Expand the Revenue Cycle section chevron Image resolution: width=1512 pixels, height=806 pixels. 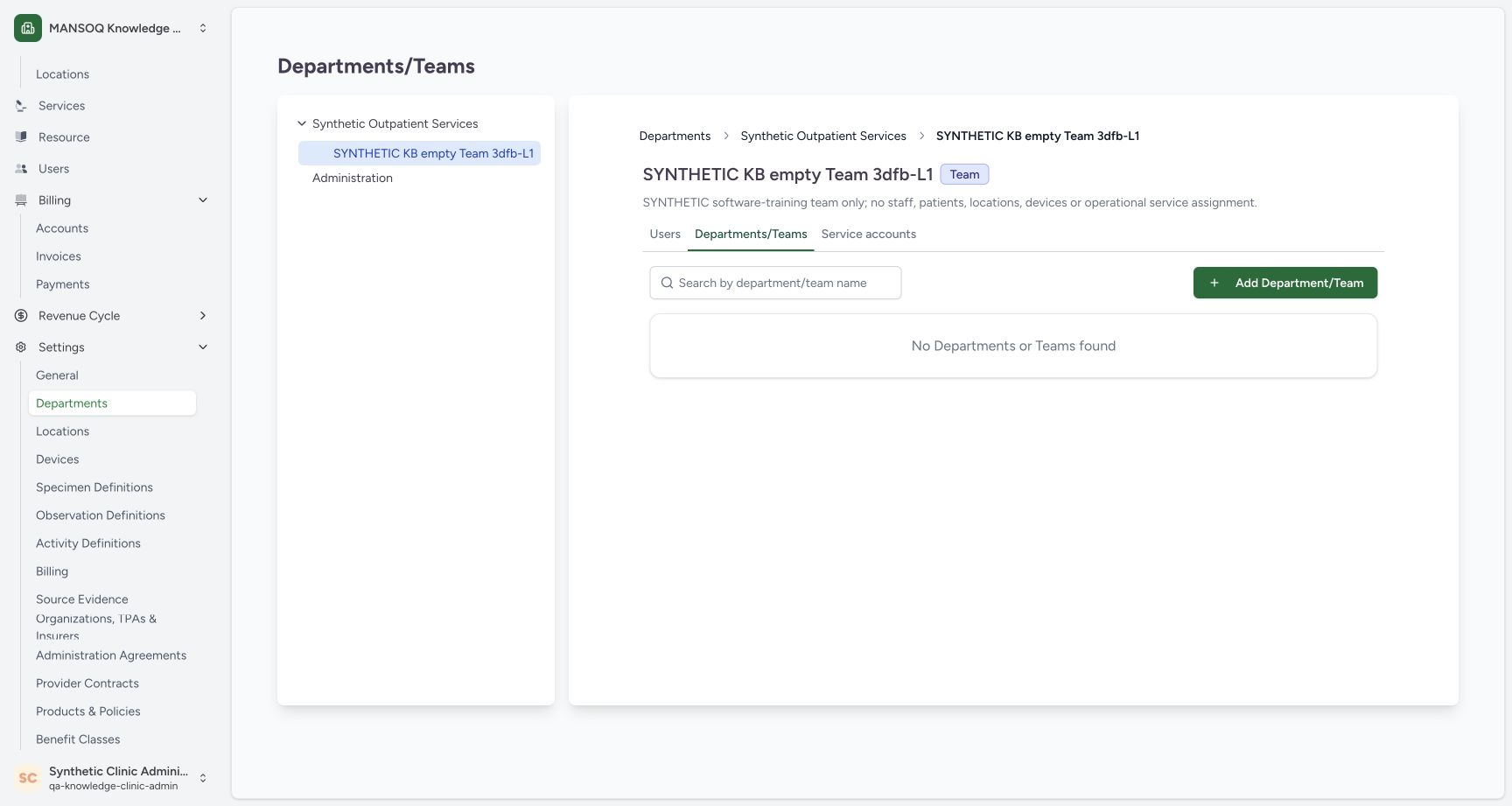tap(203, 316)
